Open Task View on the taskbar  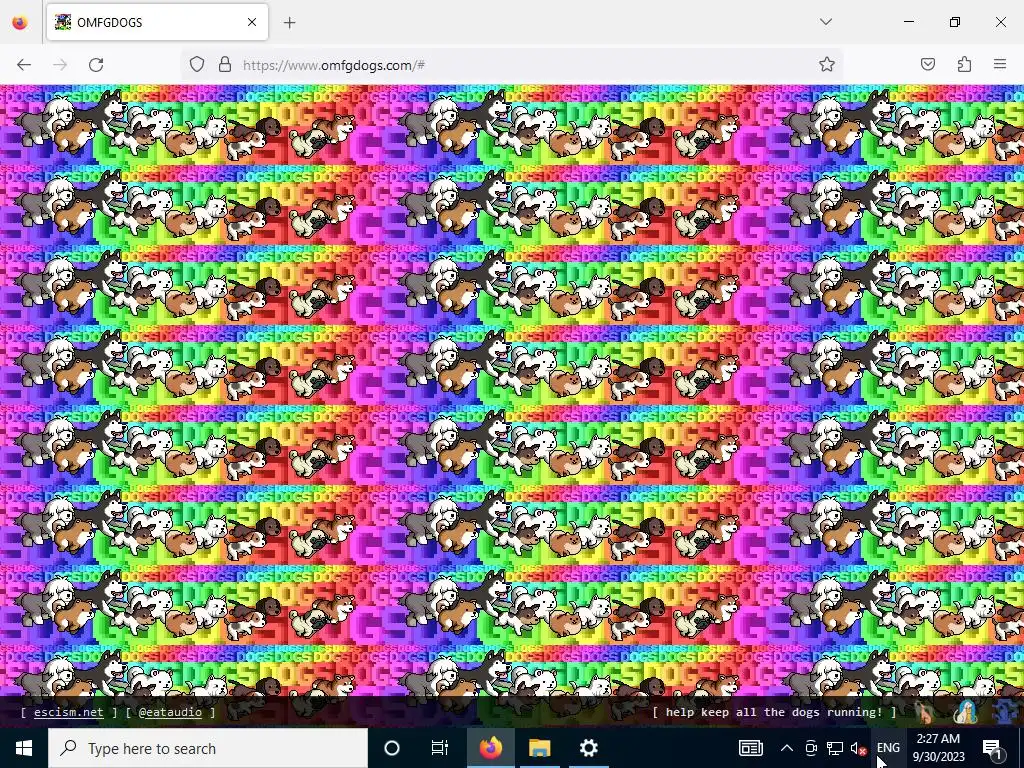(x=440, y=748)
